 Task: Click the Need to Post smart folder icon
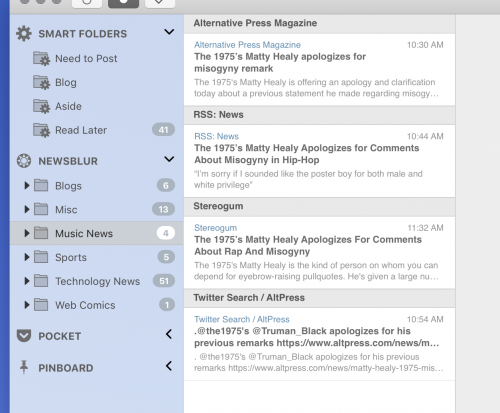[x=41, y=58]
